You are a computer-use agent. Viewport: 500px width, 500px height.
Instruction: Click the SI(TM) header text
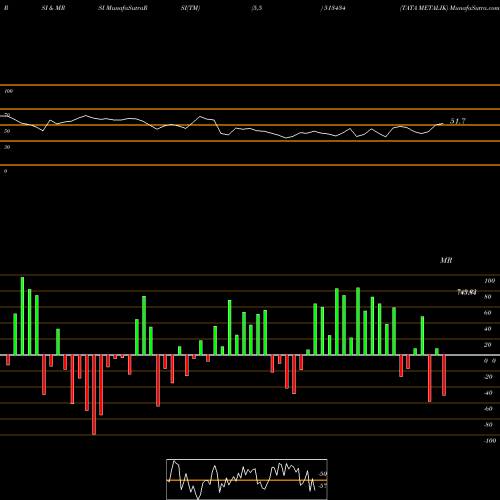(x=190, y=8)
